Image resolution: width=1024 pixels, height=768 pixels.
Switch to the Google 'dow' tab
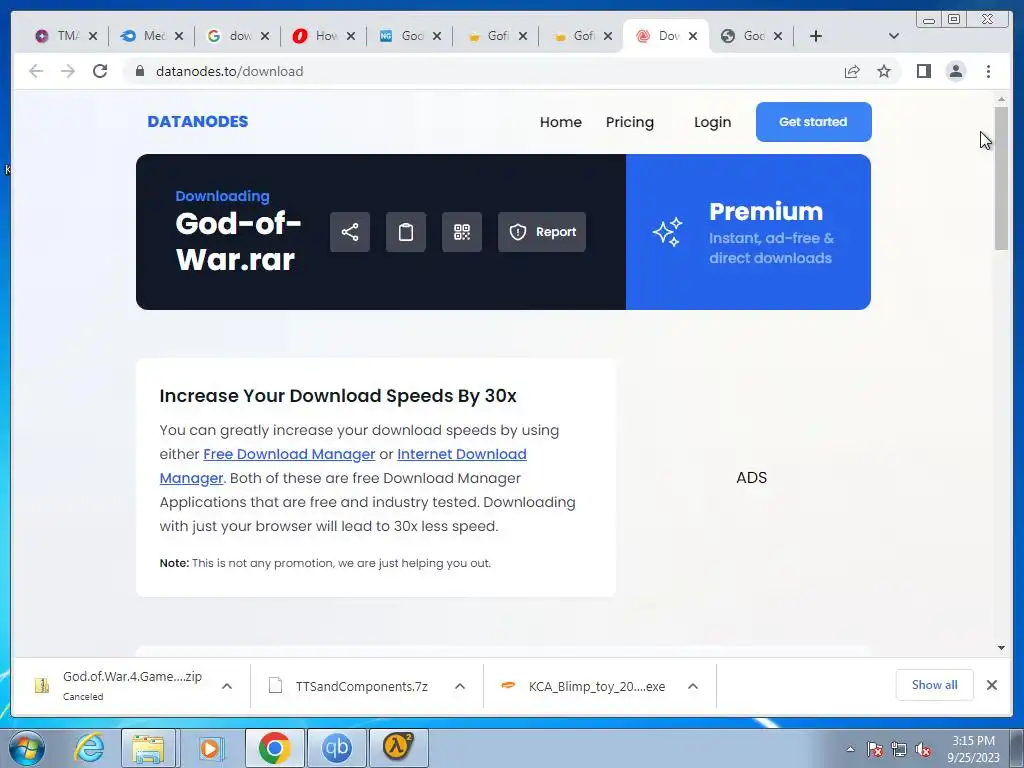click(233, 36)
